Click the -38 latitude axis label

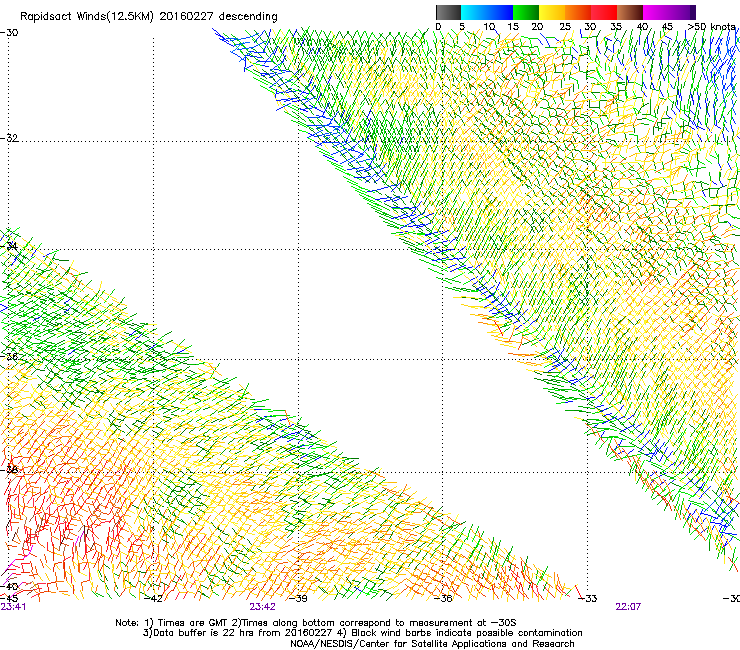coord(9,470)
